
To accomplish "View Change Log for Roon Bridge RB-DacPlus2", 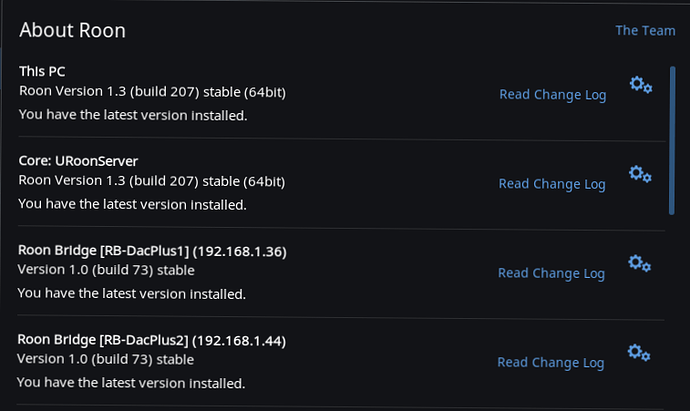I will (x=551, y=363).
